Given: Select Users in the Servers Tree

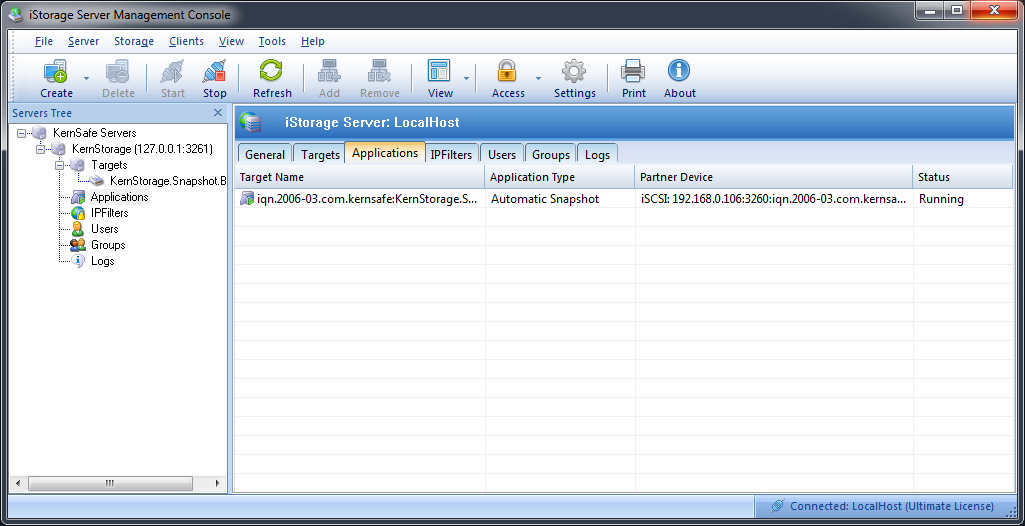Looking at the screenshot, I should click(x=105, y=229).
